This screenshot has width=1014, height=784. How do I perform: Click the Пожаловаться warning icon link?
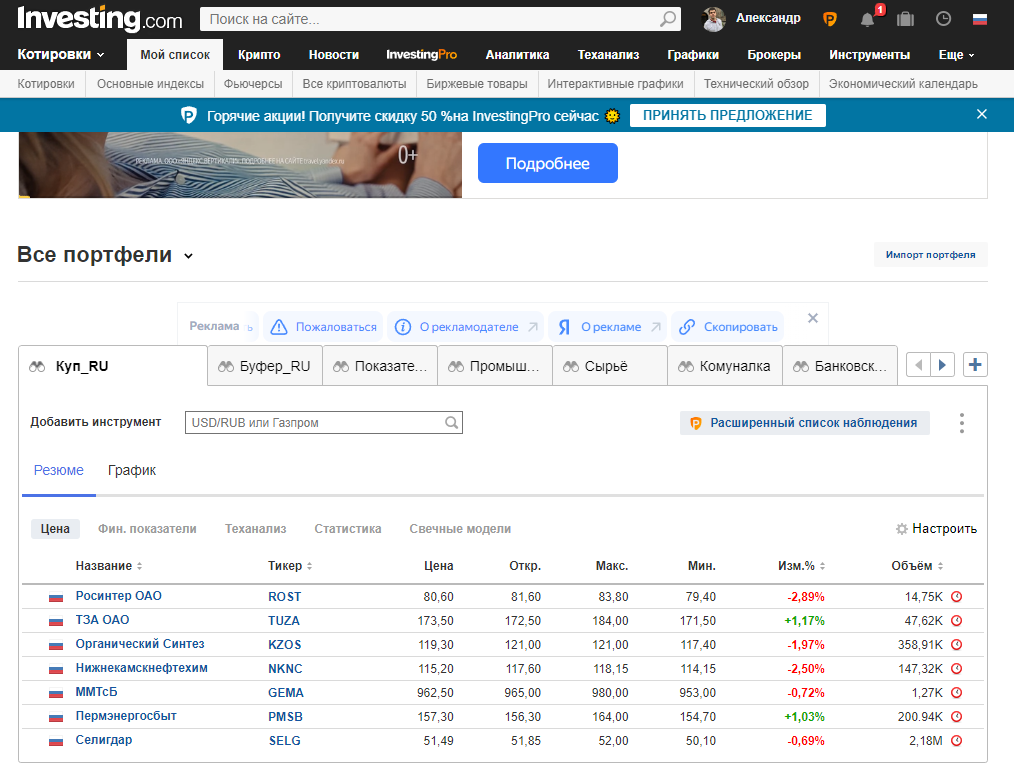click(323, 327)
